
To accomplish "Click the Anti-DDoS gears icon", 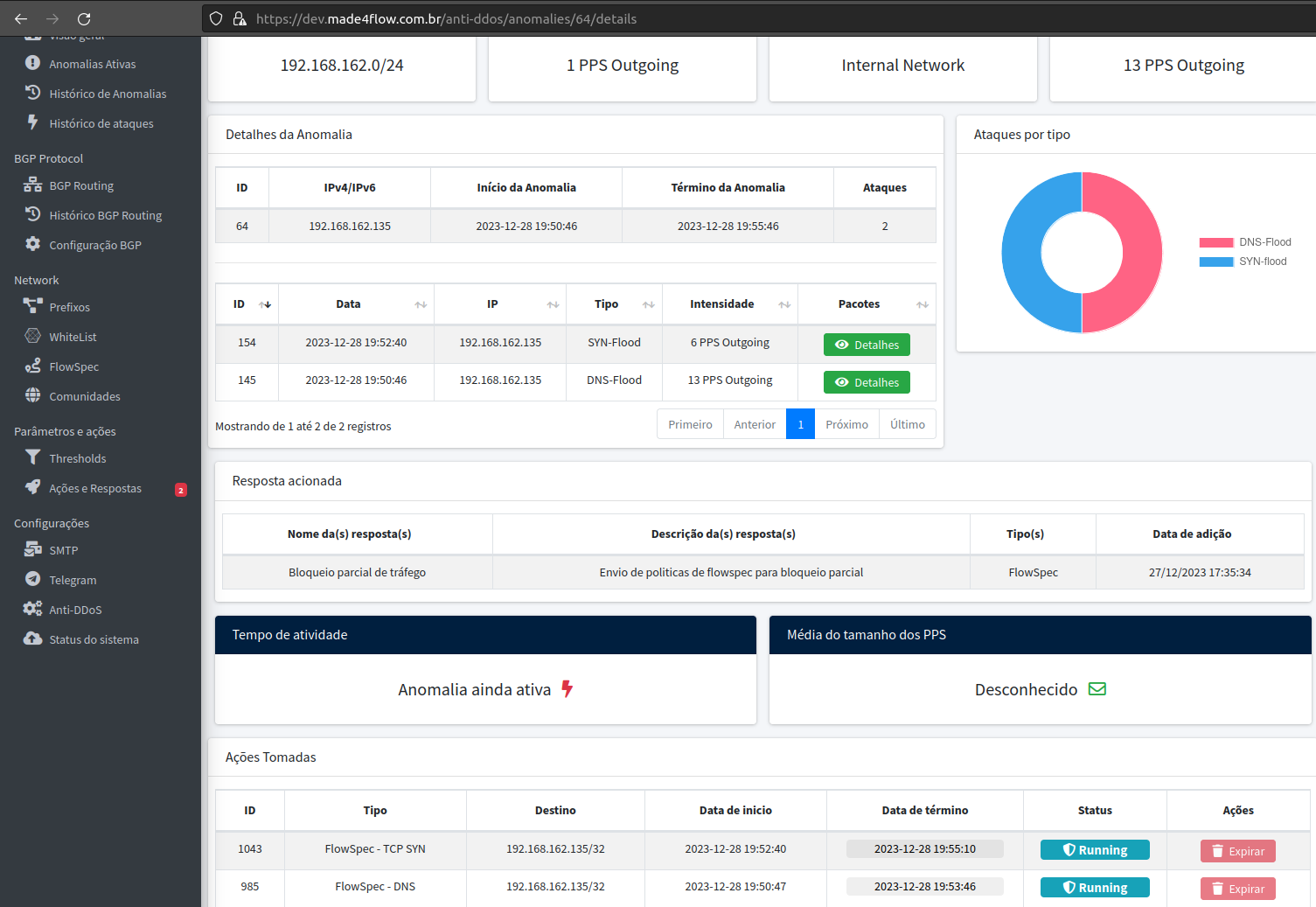I will (32, 609).
